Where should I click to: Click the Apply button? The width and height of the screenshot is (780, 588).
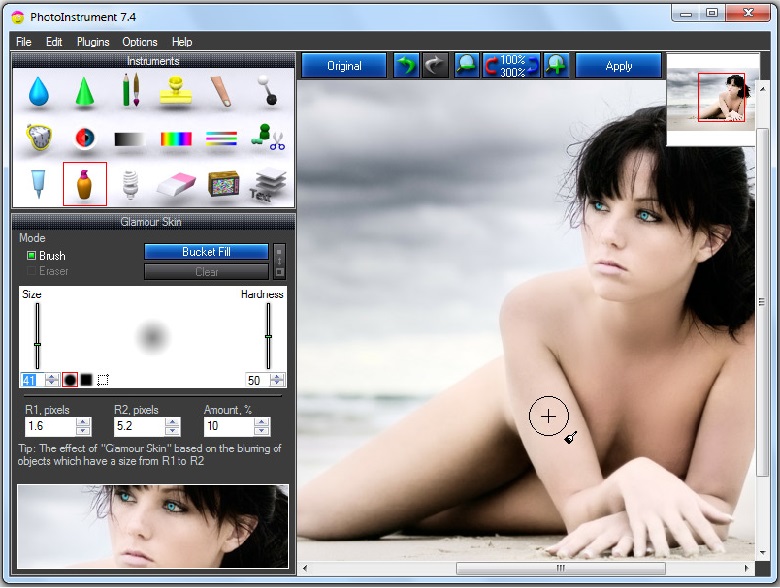tap(619, 66)
